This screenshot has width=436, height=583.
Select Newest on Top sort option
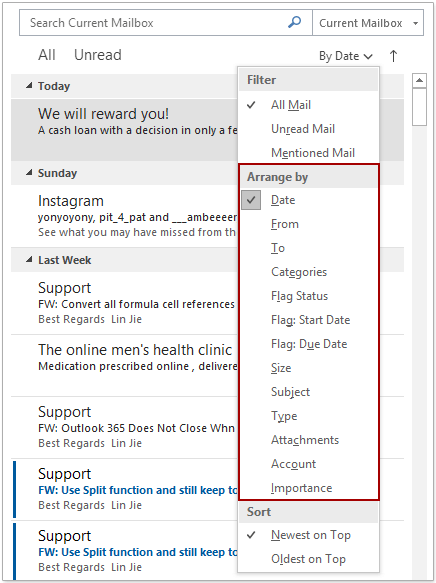(309, 535)
